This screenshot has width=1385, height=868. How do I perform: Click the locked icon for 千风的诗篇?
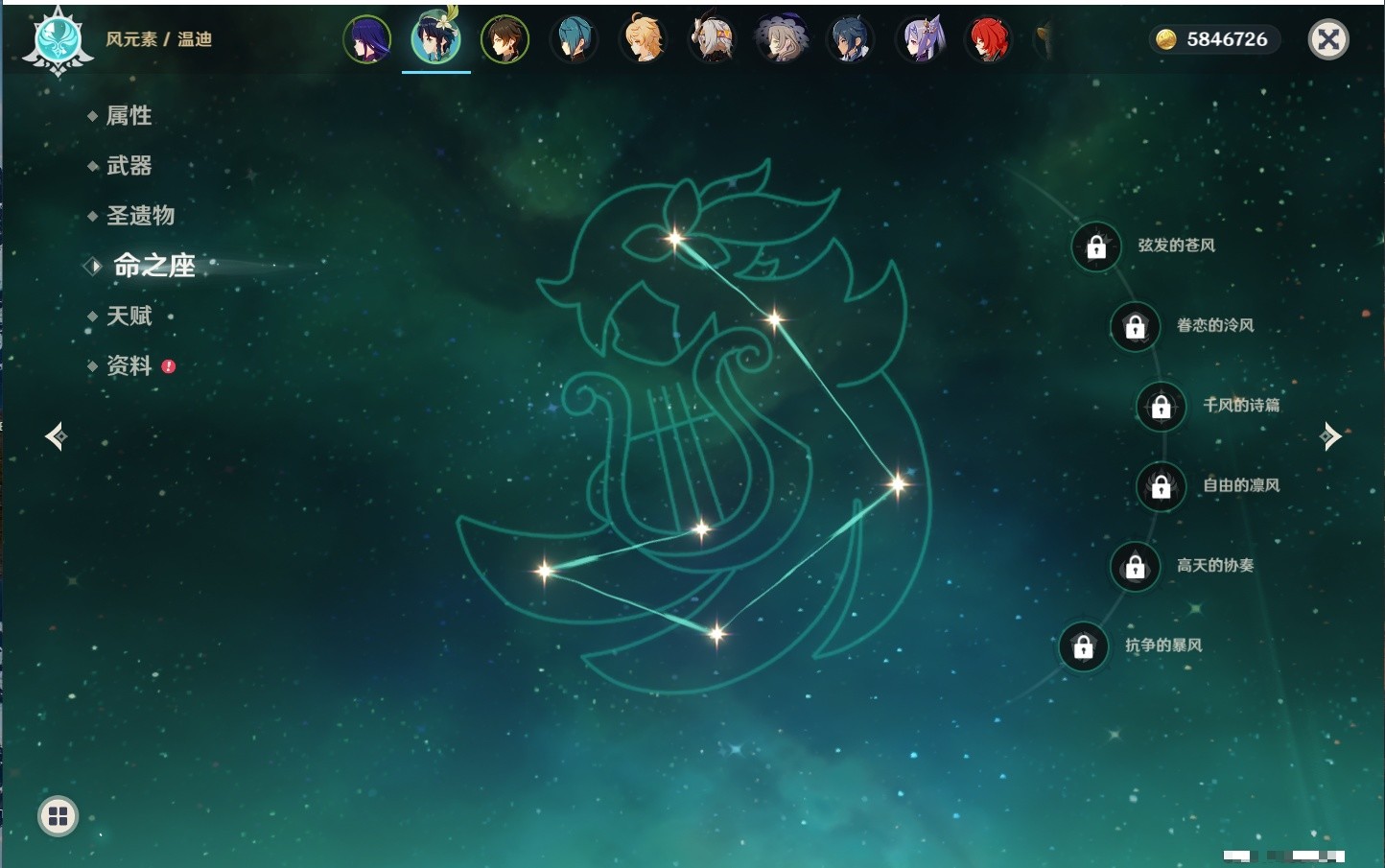pos(1162,407)
